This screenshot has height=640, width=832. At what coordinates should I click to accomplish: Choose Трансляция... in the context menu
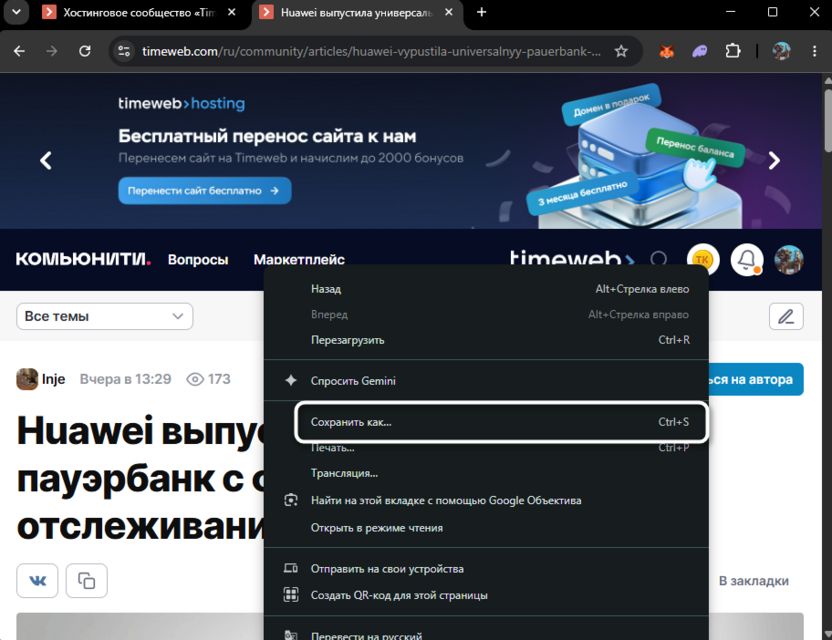[487, 473]
